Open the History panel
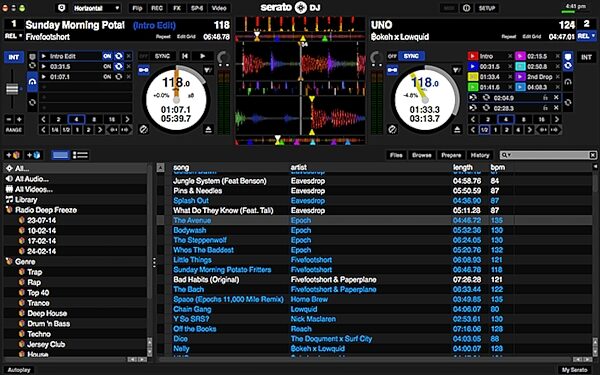The image size is (600, 375). tap(480, 155)
